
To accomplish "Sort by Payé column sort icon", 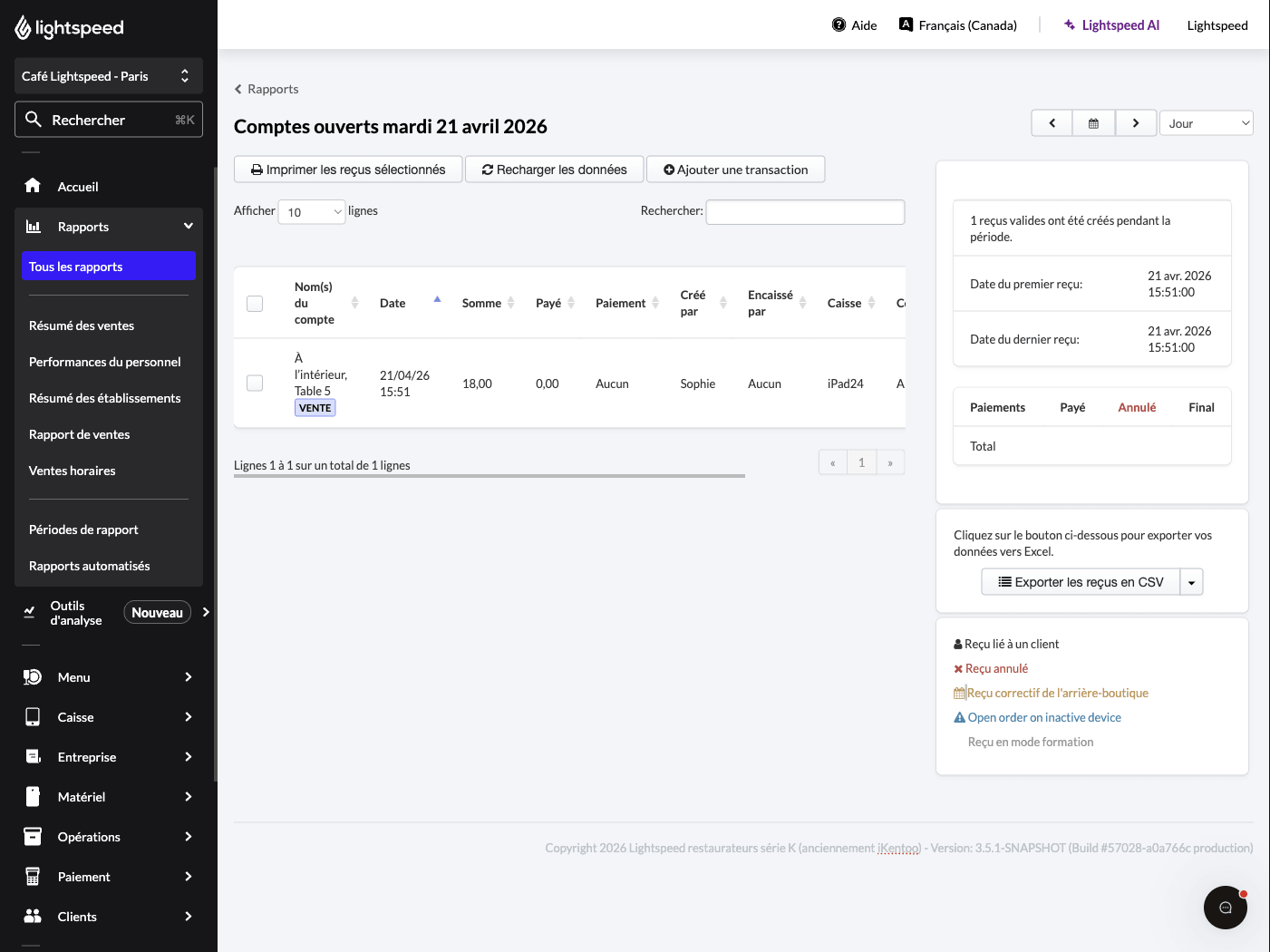I will coord(571,303).
